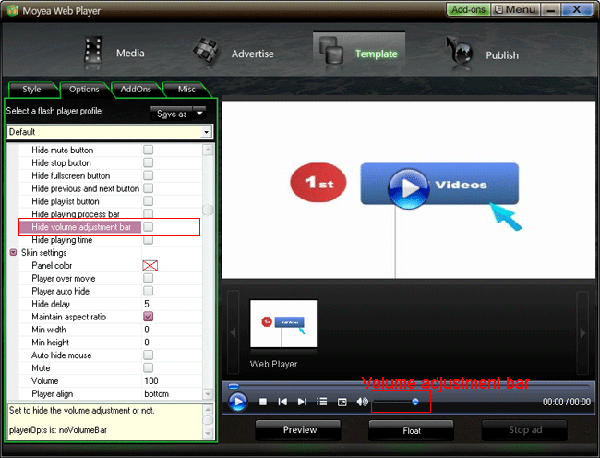Screen dimensions: 600x458
Task: Click the Stop ad button
Action: (525, 430)
